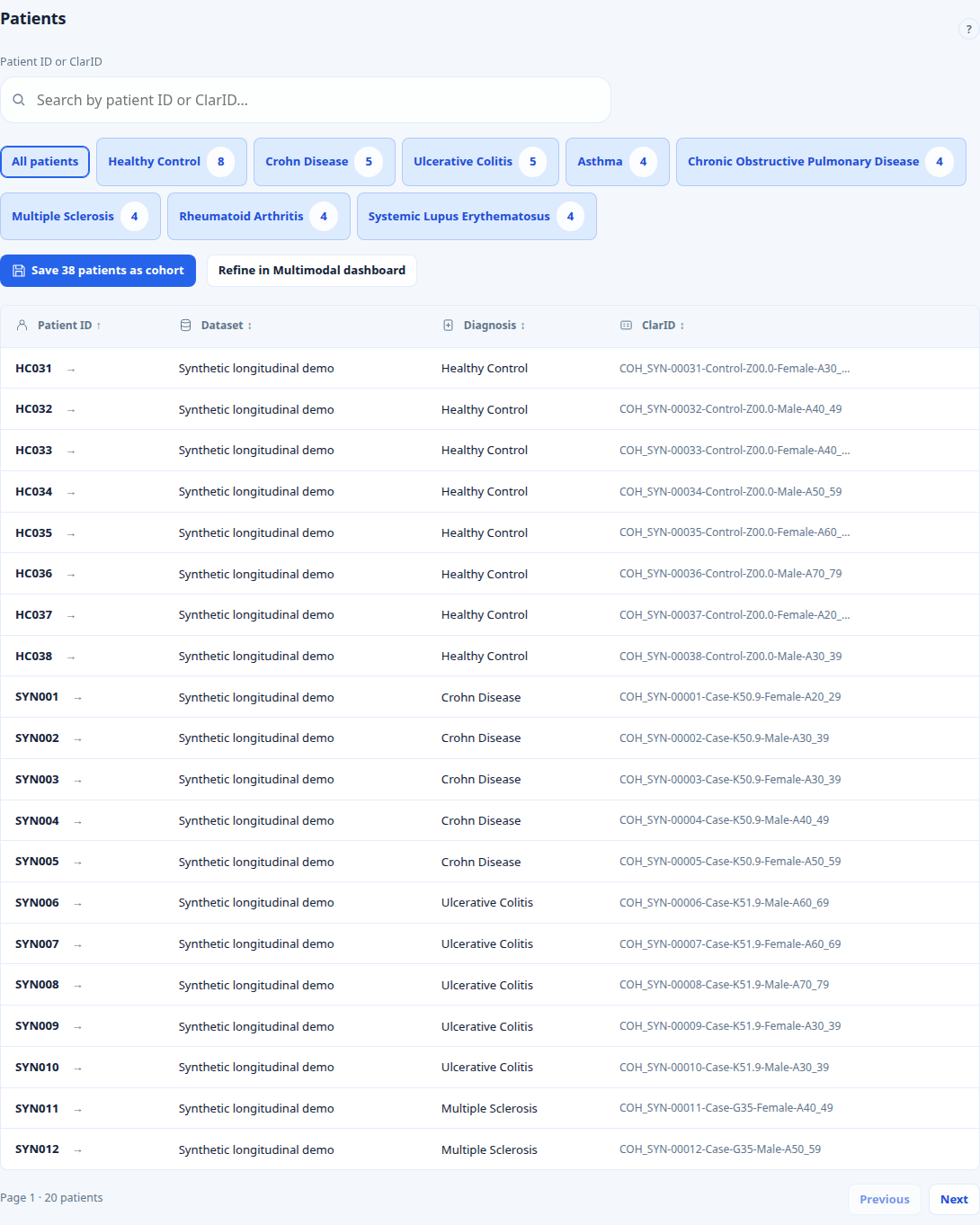Click ClarID COH_SYN-00011-Case-G35-Female-A40_49

726,1108
